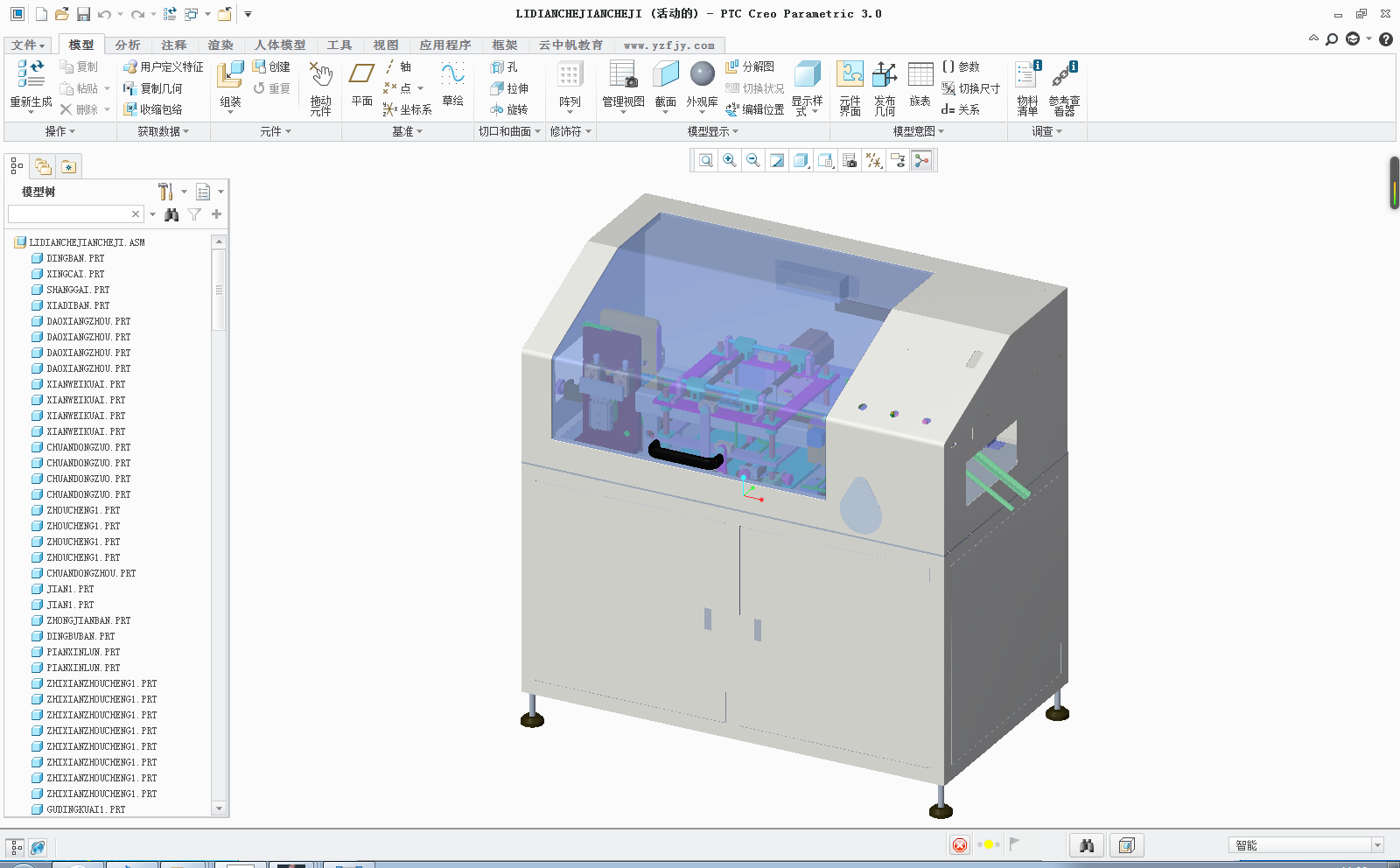Switch to the Annotate (注释) tab
This screenshot has width=1400, height=868.
[x=174, y=45]
